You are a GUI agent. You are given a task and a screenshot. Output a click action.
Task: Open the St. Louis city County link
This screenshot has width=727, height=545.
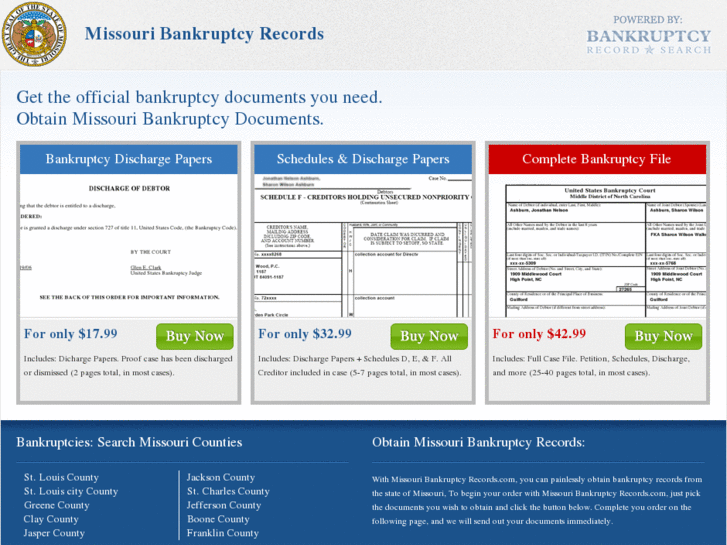coord(71,491)
